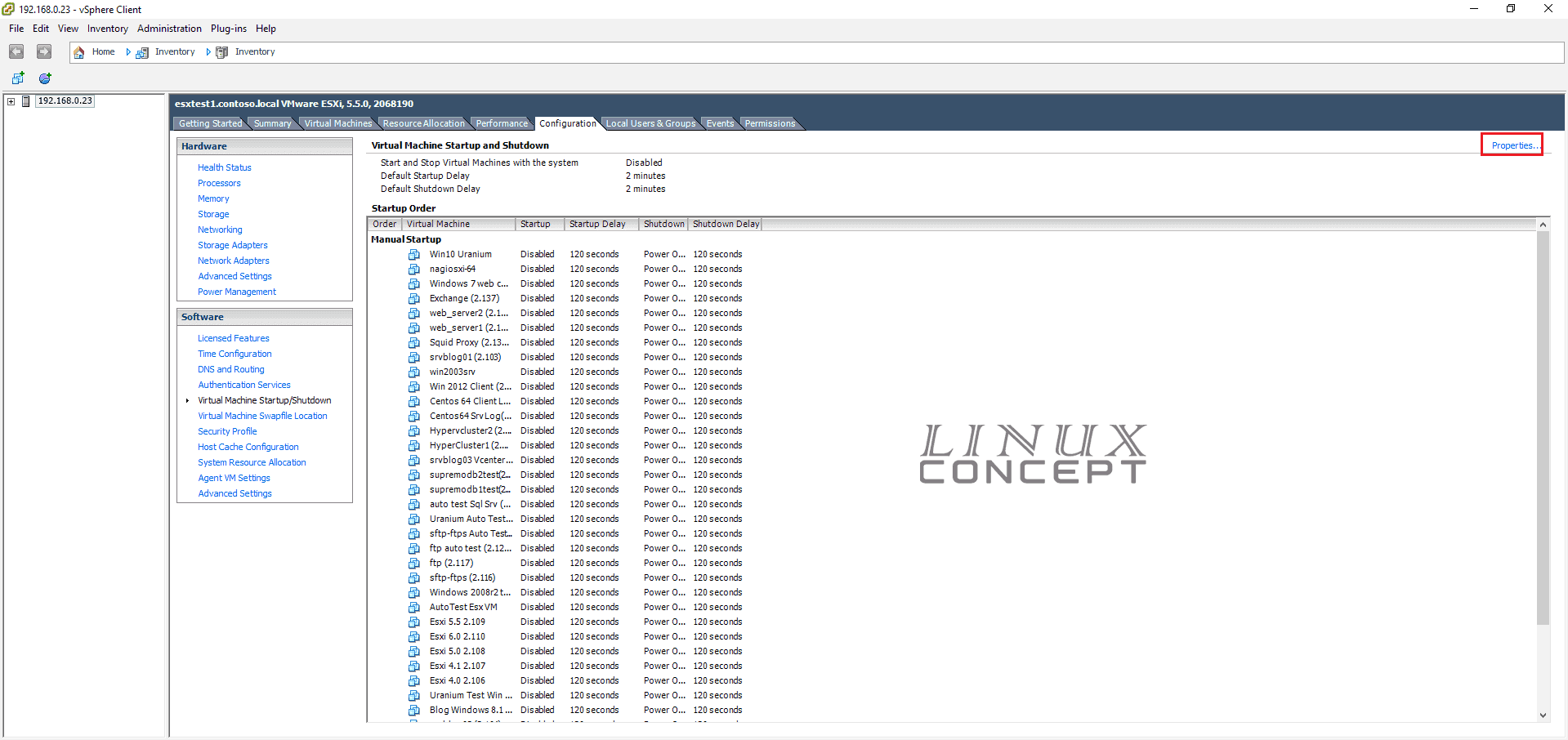Click the Esxi 6.0 2.110 VM icon
Screen dimensions: 1568x740
point(414,637)
